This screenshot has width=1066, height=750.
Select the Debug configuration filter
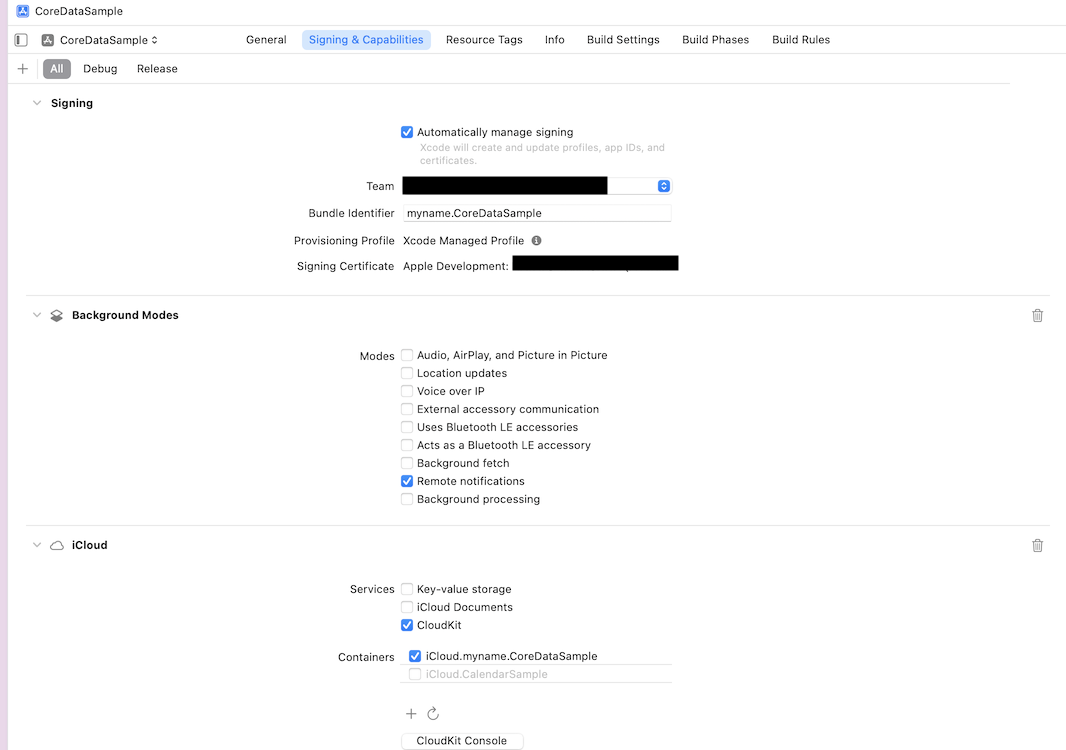tap(100, 69)
